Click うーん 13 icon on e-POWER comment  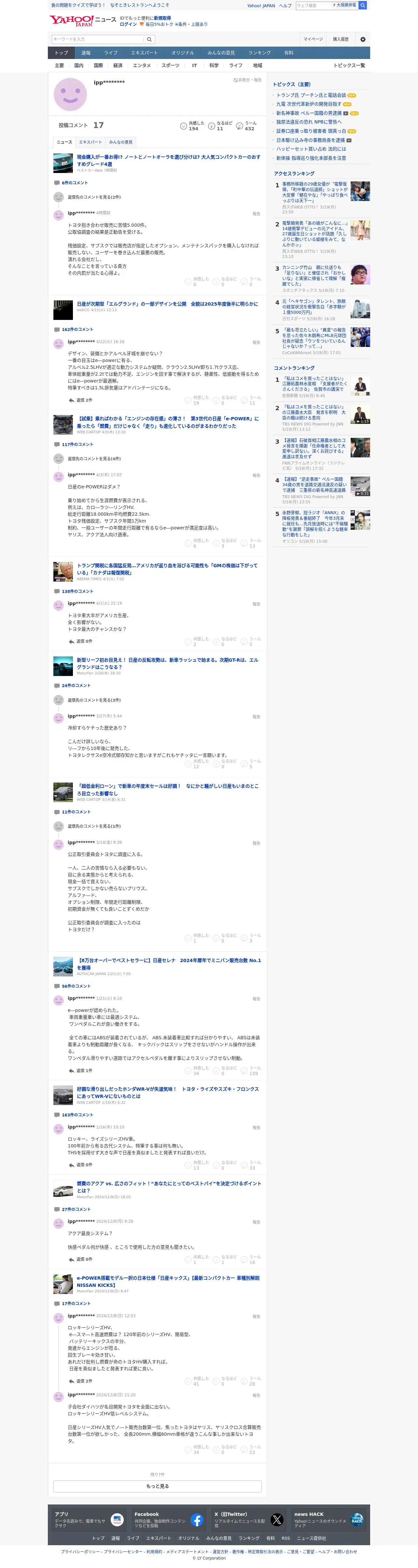[x=244, y=543]
